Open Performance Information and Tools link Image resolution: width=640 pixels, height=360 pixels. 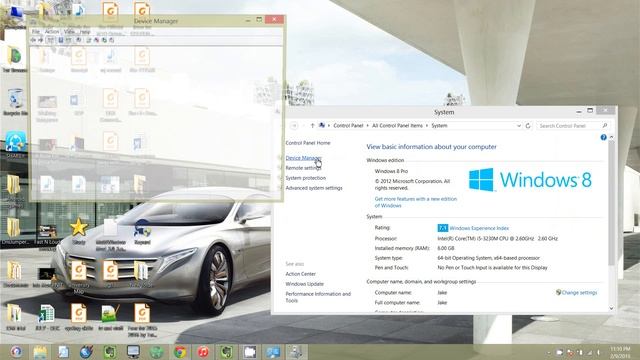point(318,297)
